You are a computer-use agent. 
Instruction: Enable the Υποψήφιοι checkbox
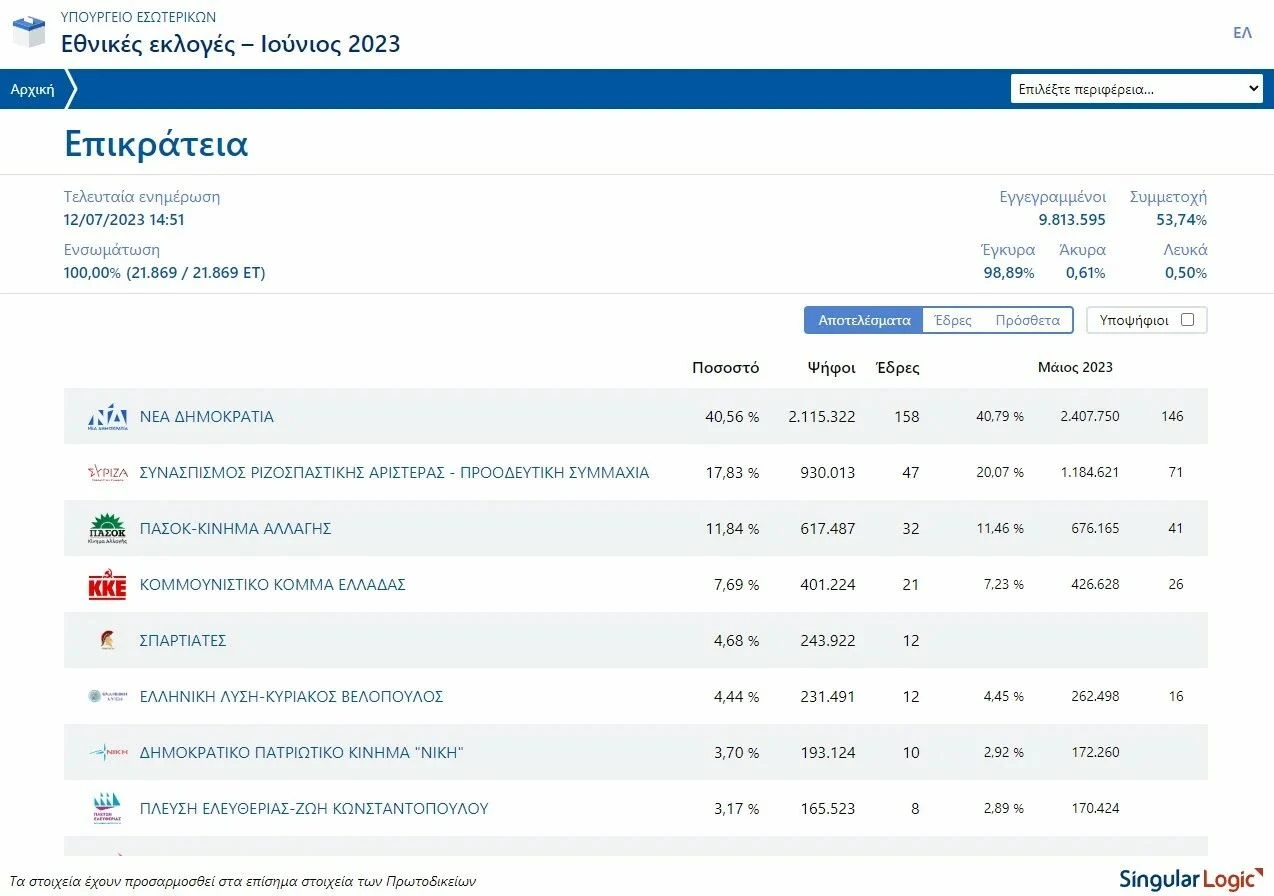[1187, 320]
